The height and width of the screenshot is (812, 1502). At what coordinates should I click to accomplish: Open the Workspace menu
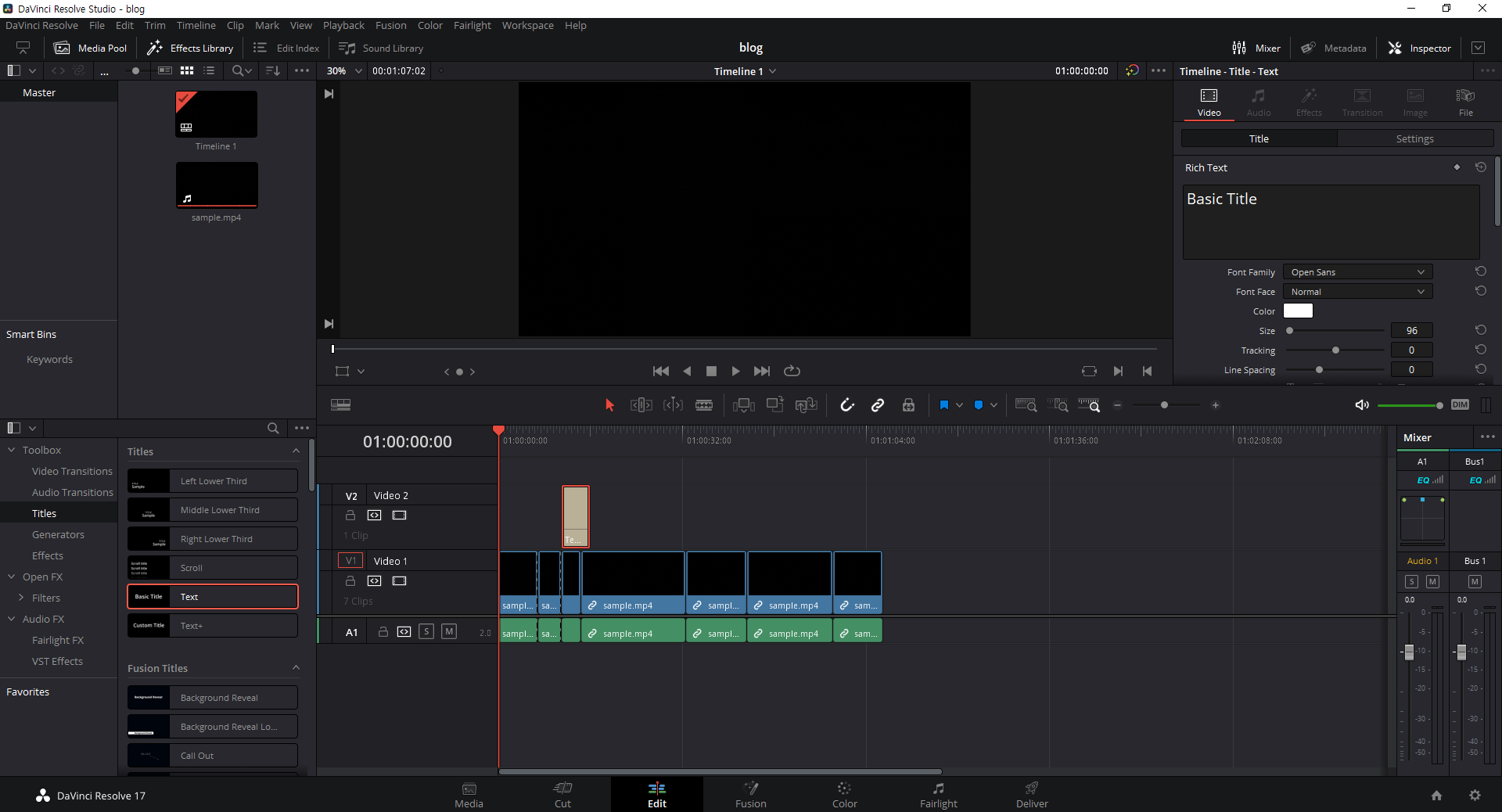[527, 25]
